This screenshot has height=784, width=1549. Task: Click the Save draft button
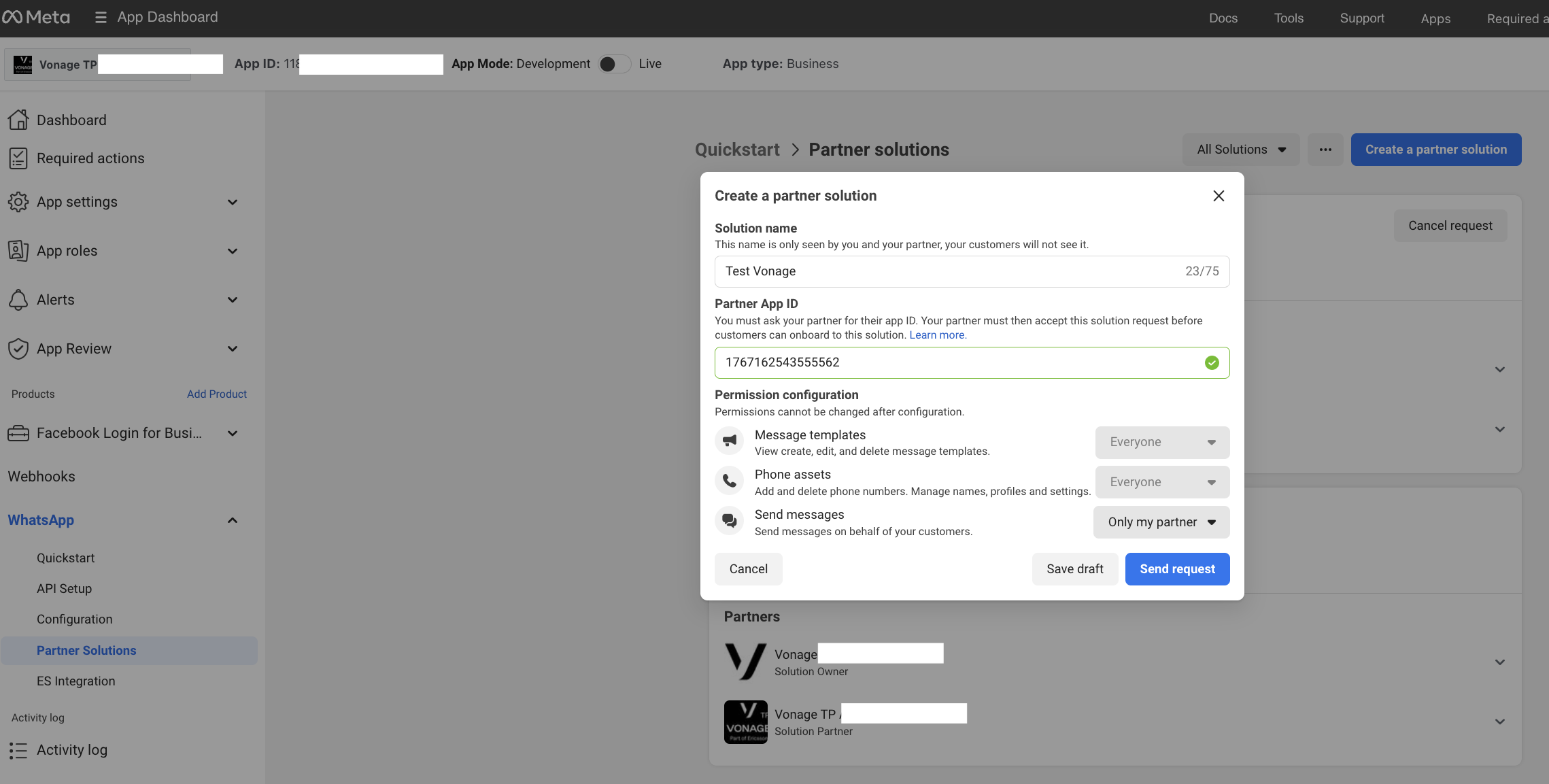[1074, 569]
